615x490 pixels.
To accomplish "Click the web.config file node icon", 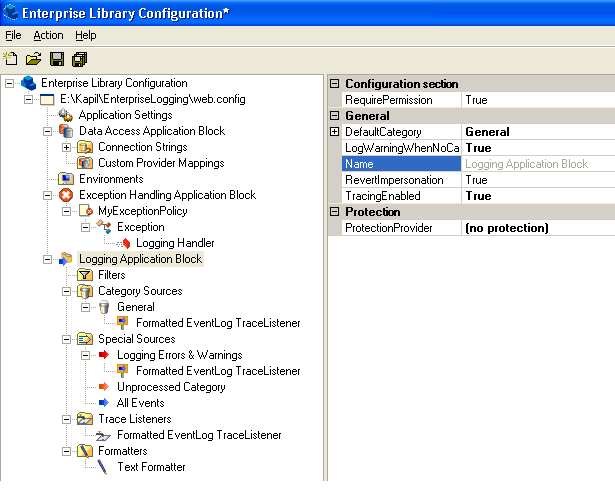I will click(47, 99).
